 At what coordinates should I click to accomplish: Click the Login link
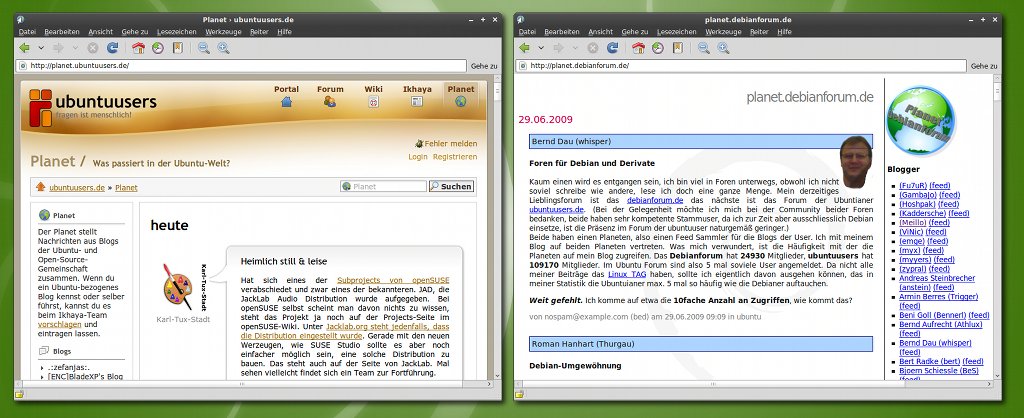[418, 157]
